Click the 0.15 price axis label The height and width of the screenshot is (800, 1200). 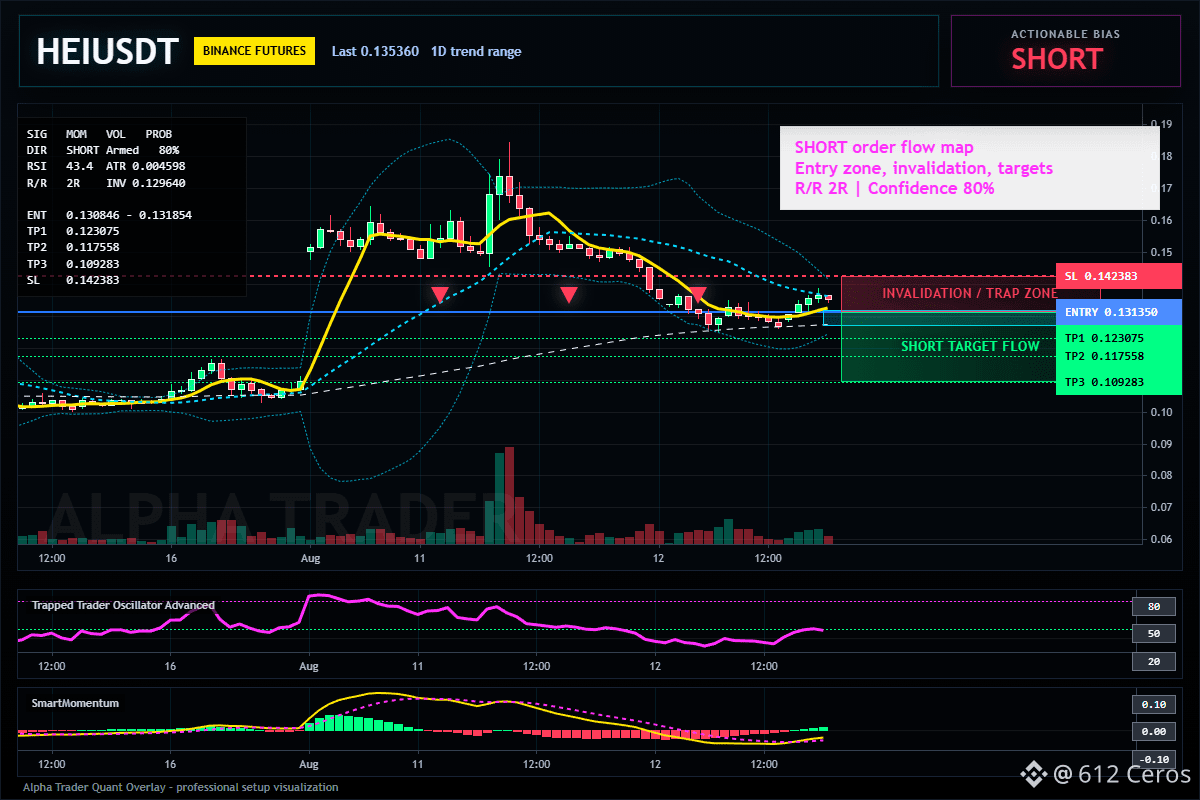coord(1161,252)
